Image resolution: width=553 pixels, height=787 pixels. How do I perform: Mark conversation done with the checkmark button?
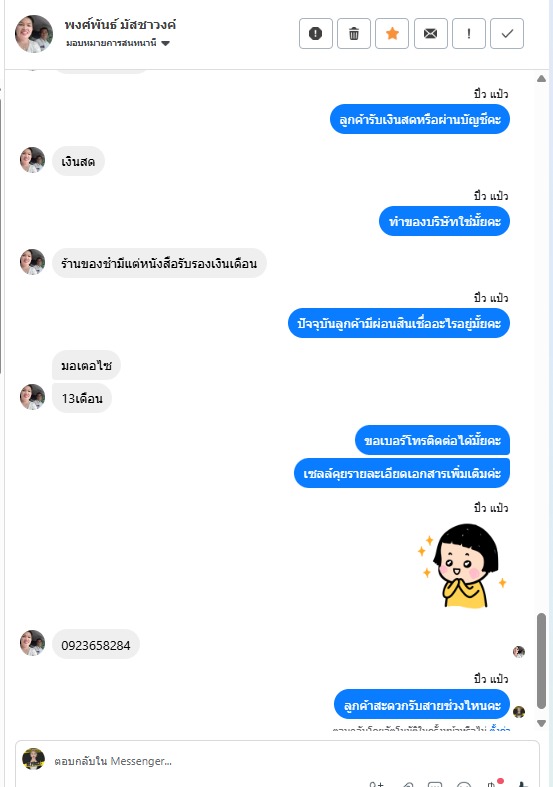click(507, 34)
